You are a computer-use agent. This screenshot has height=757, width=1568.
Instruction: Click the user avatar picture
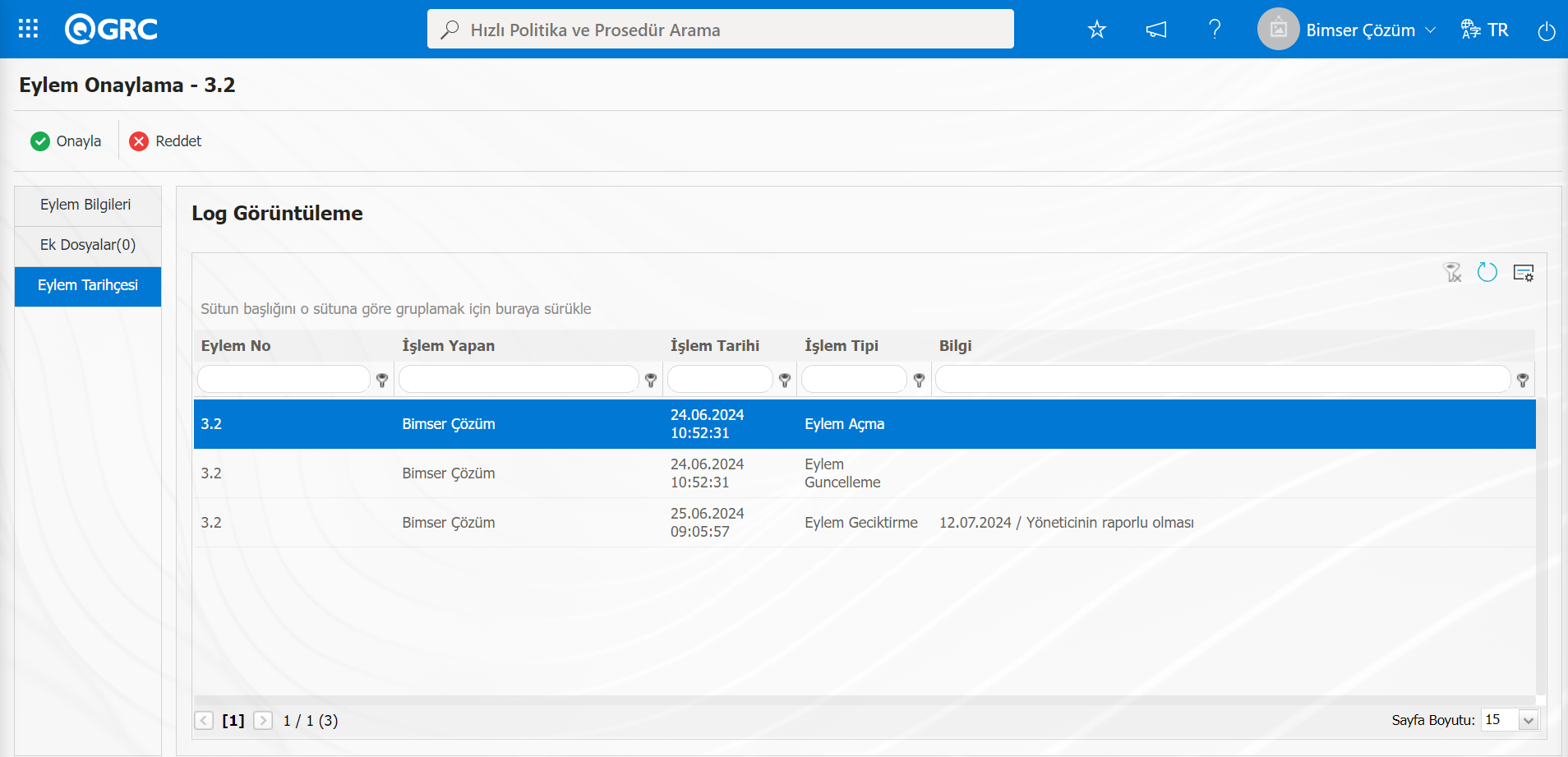1278,30
